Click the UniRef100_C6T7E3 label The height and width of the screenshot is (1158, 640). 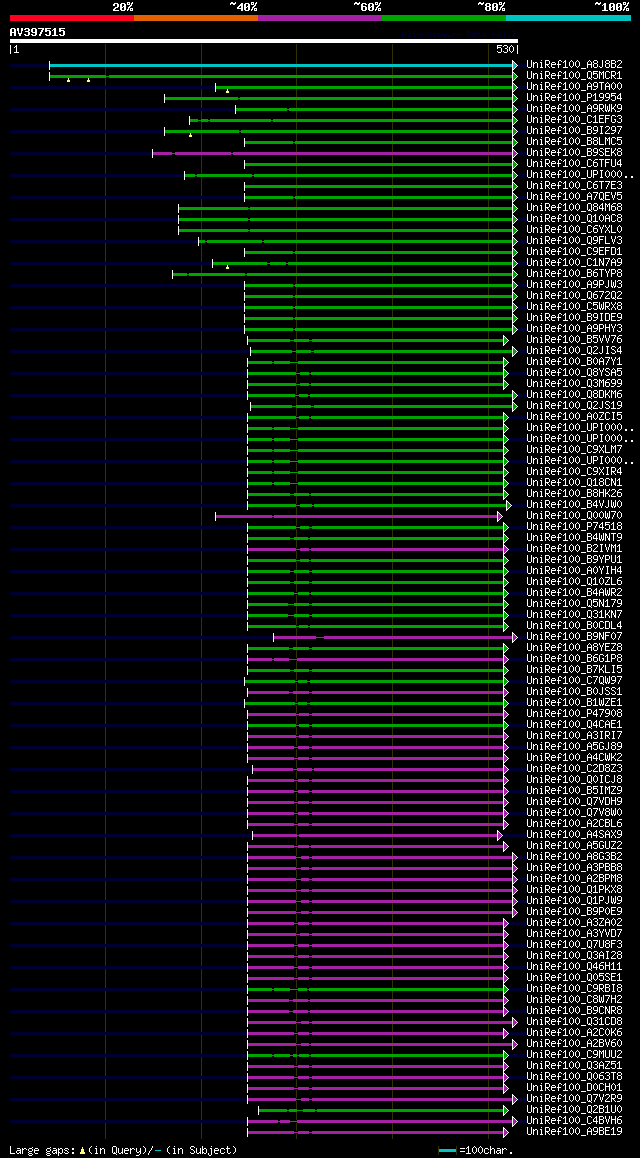574,186
